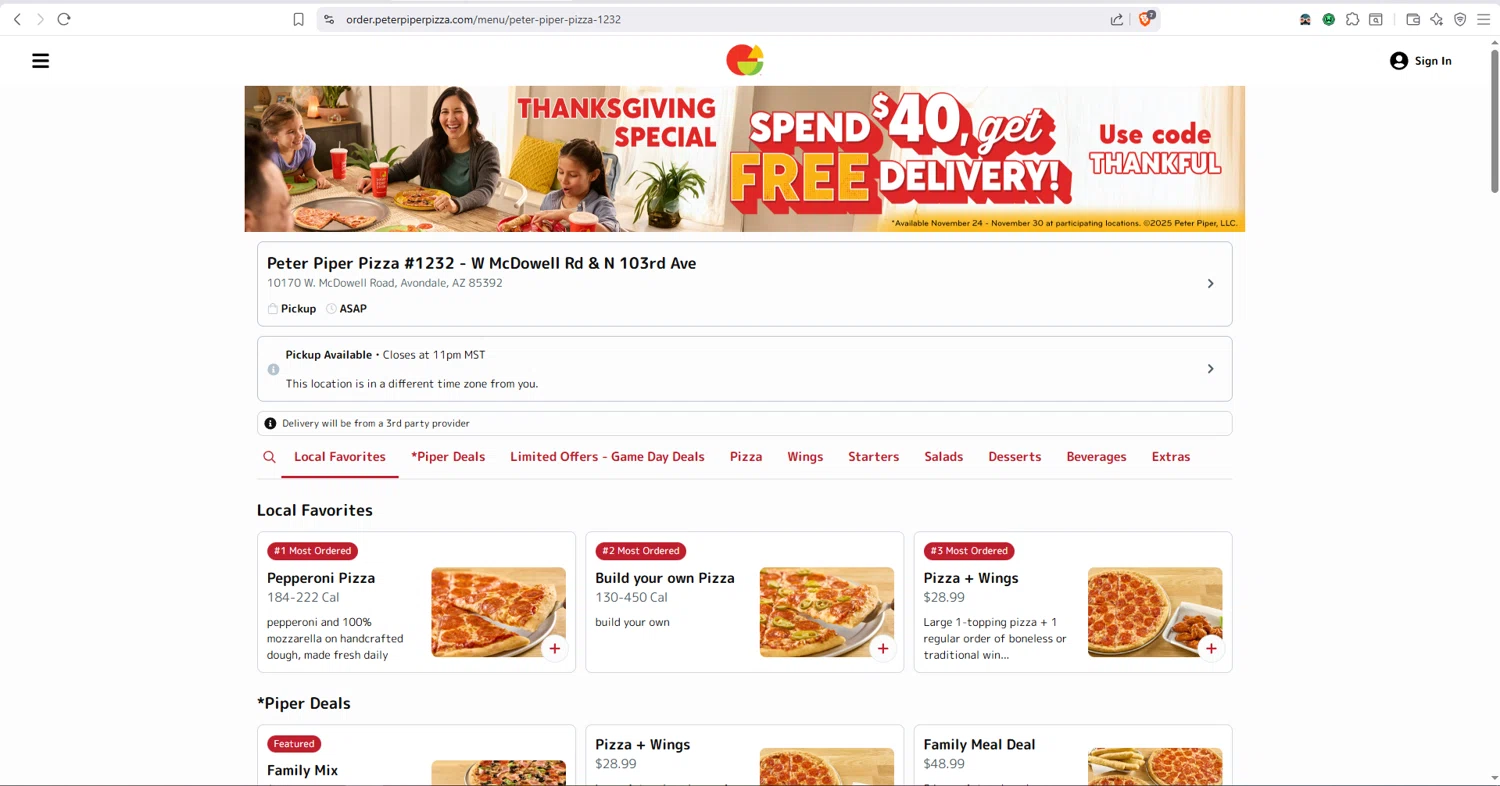Screen dimensions: 1500x786
Task: Open Brave Shields lion icon
Action: pyautogui.click(x=1146, y=19)
